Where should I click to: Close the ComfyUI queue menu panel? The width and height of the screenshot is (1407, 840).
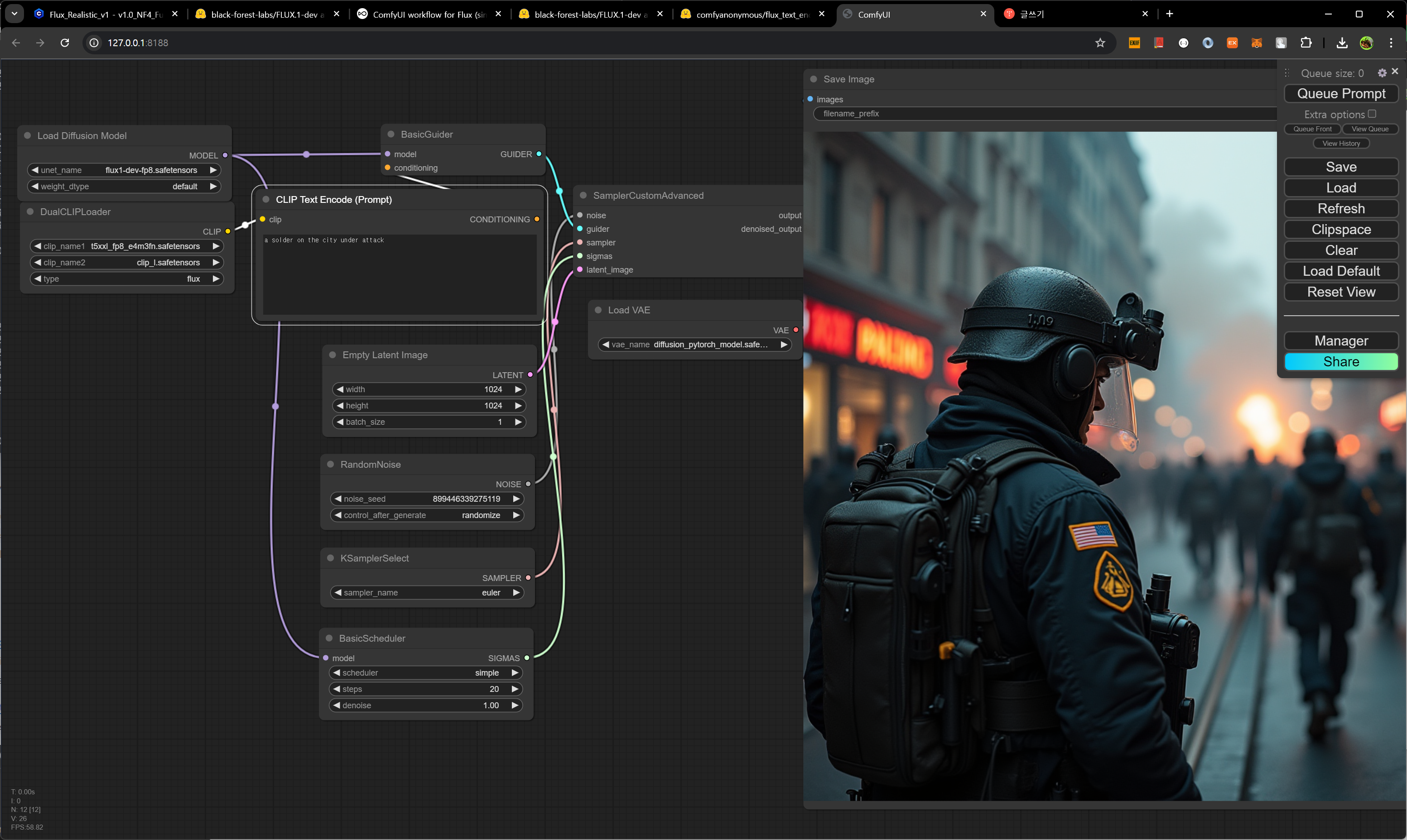pos(1395,72)
